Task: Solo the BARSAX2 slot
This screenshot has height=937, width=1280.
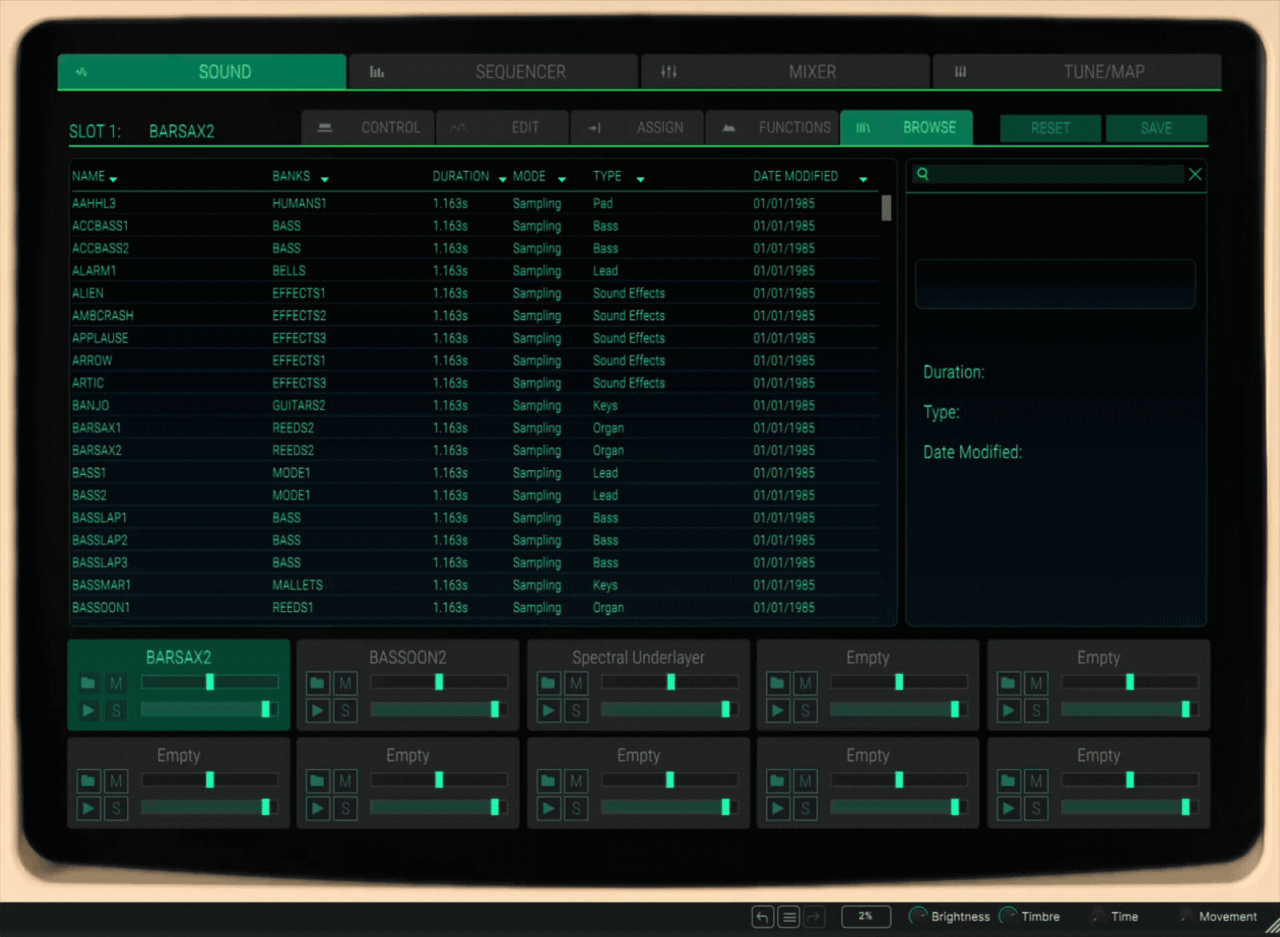Action: click(116, 710)
